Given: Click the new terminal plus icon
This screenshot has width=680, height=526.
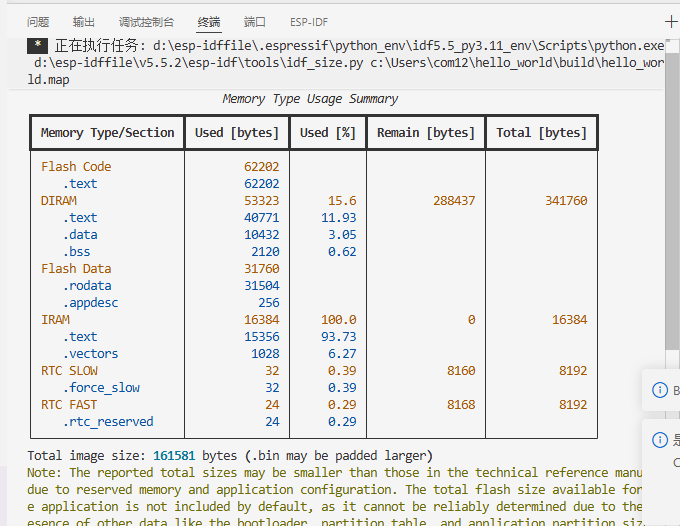Looking at the screenshot, I should (671, 21).
